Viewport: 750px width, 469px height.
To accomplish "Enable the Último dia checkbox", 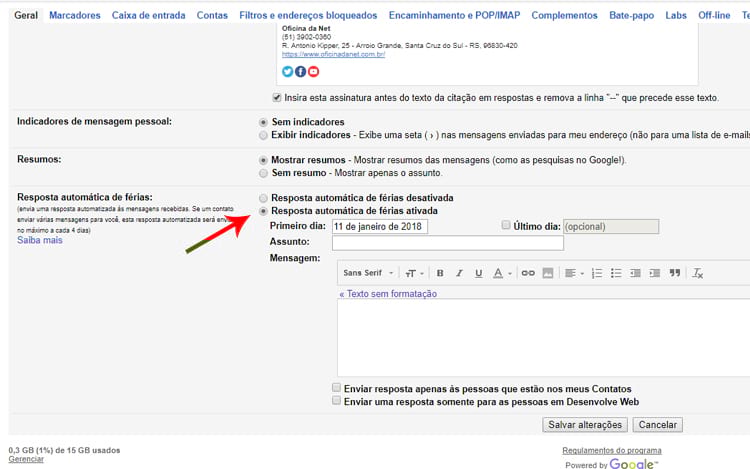I will tap(506, 226).
